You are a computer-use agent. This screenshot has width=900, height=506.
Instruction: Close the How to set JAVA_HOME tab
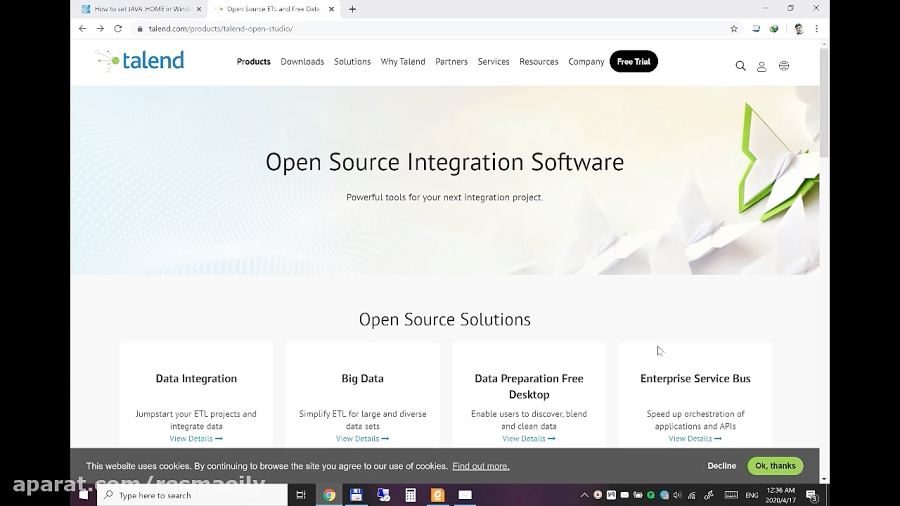pyautogui.click(x=199, y=9)
